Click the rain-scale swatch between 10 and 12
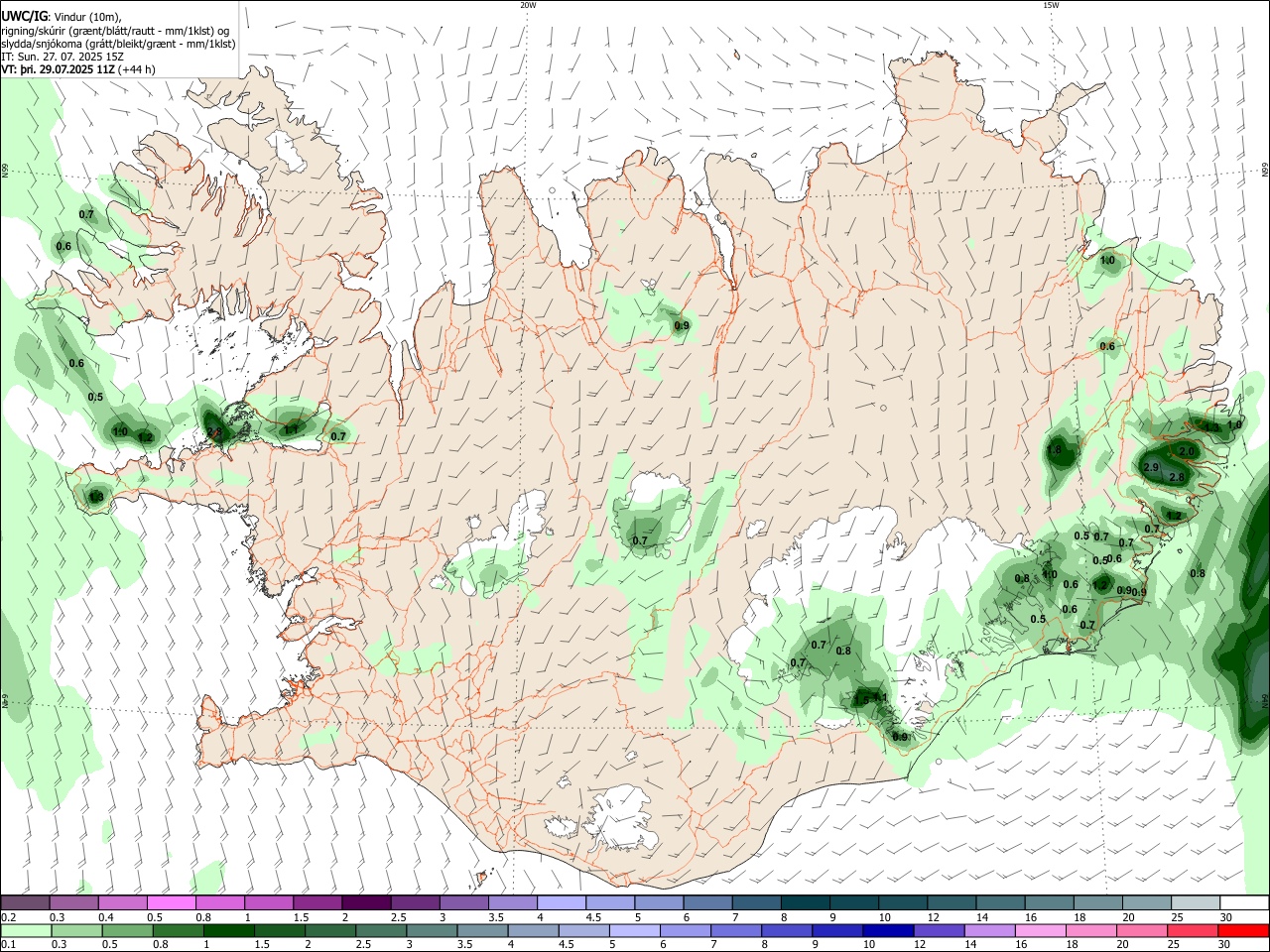The height and width of the screenshot is (952, 1270). [888, 930]
